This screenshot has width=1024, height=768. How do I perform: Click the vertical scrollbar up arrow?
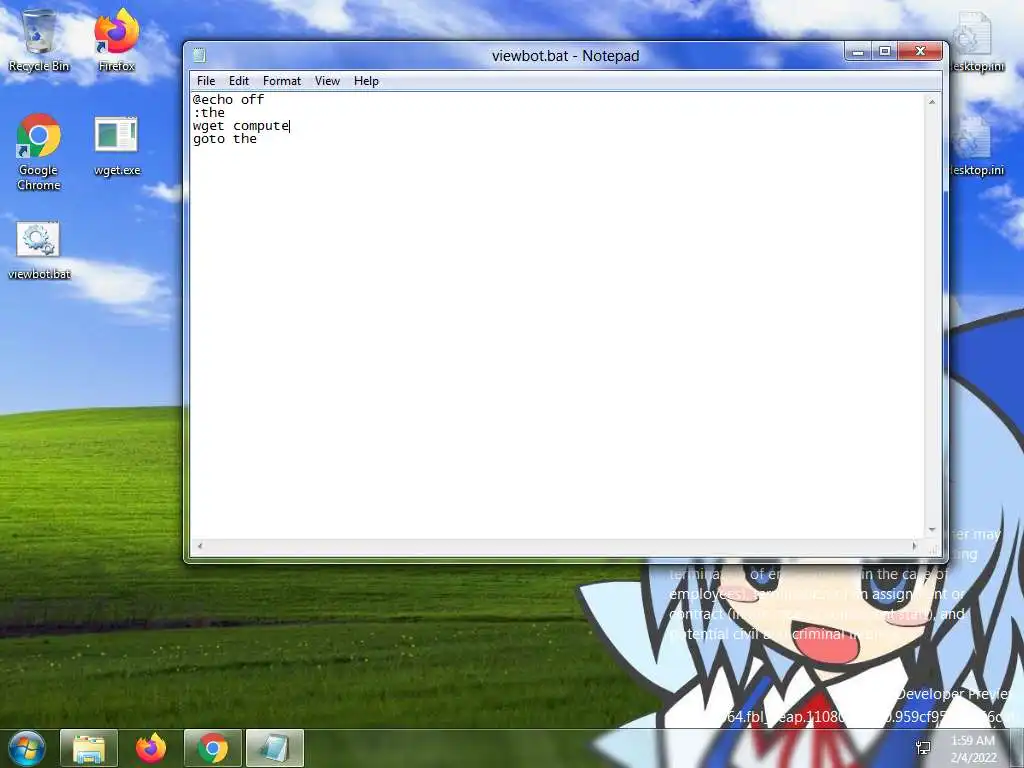pyautogui.click(x=932, y=102)
